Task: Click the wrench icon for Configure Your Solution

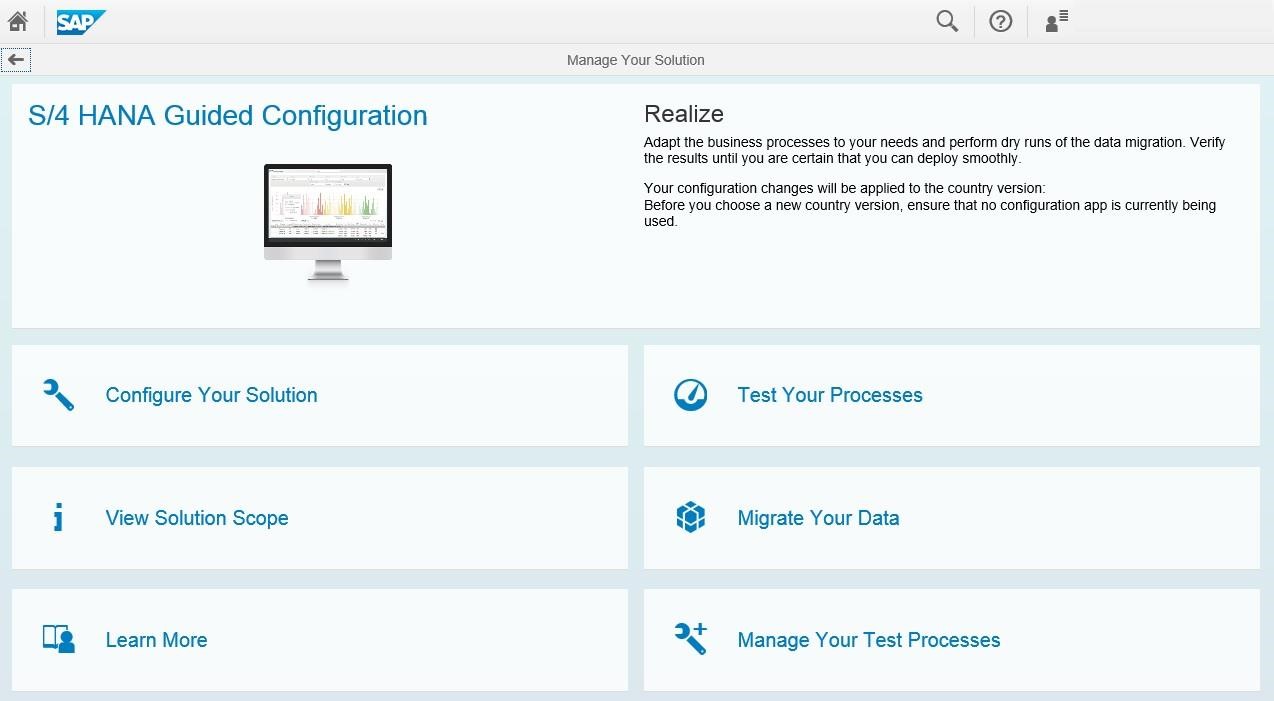Action: [59, 395]
